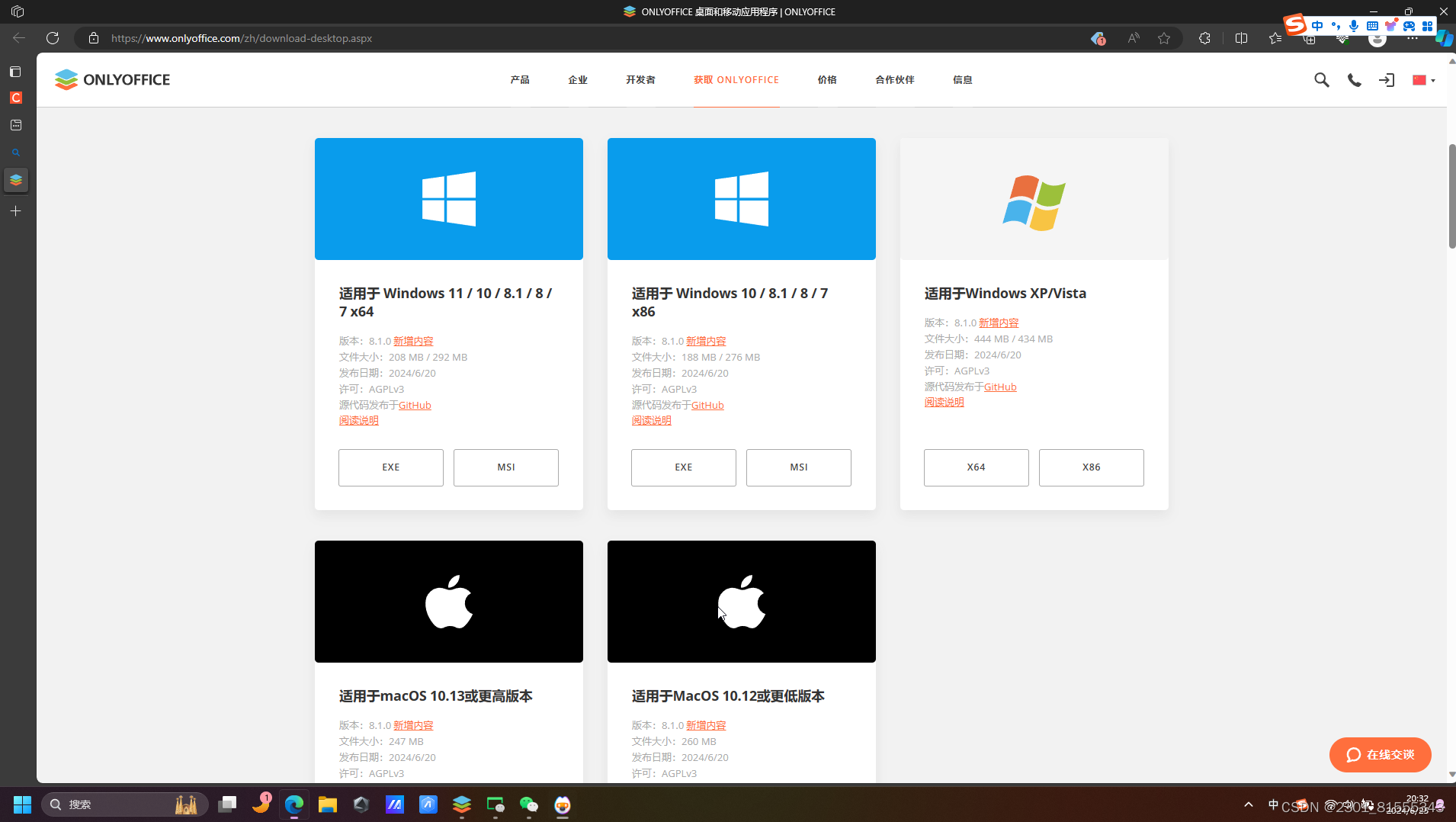1456x822 pixels.
Task: Open the 产品 menu
Action: [x=520, y=79]
